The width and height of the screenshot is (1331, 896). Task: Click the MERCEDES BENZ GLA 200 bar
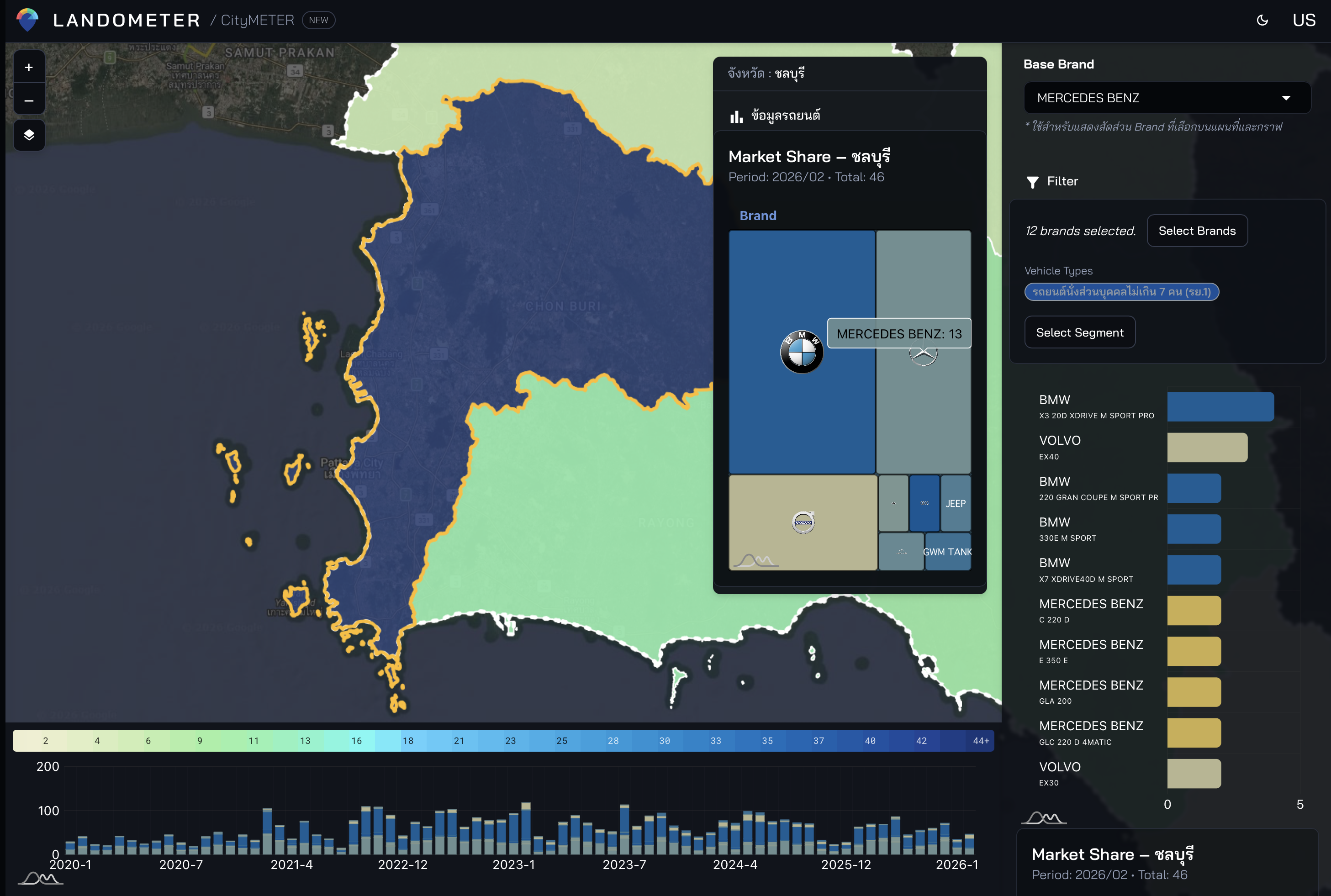click(1194, 692)
